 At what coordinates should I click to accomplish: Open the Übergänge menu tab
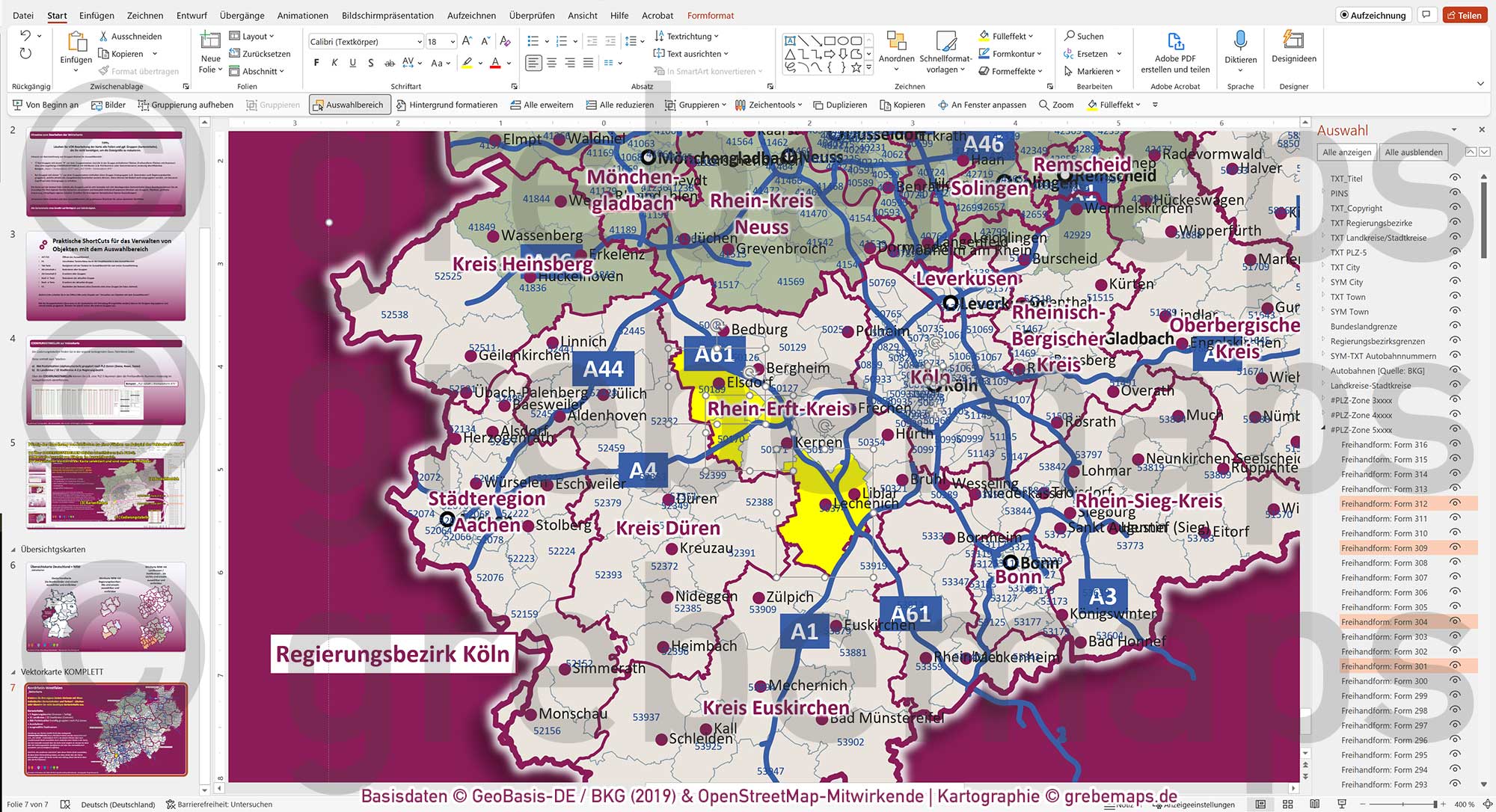point(242,15)
